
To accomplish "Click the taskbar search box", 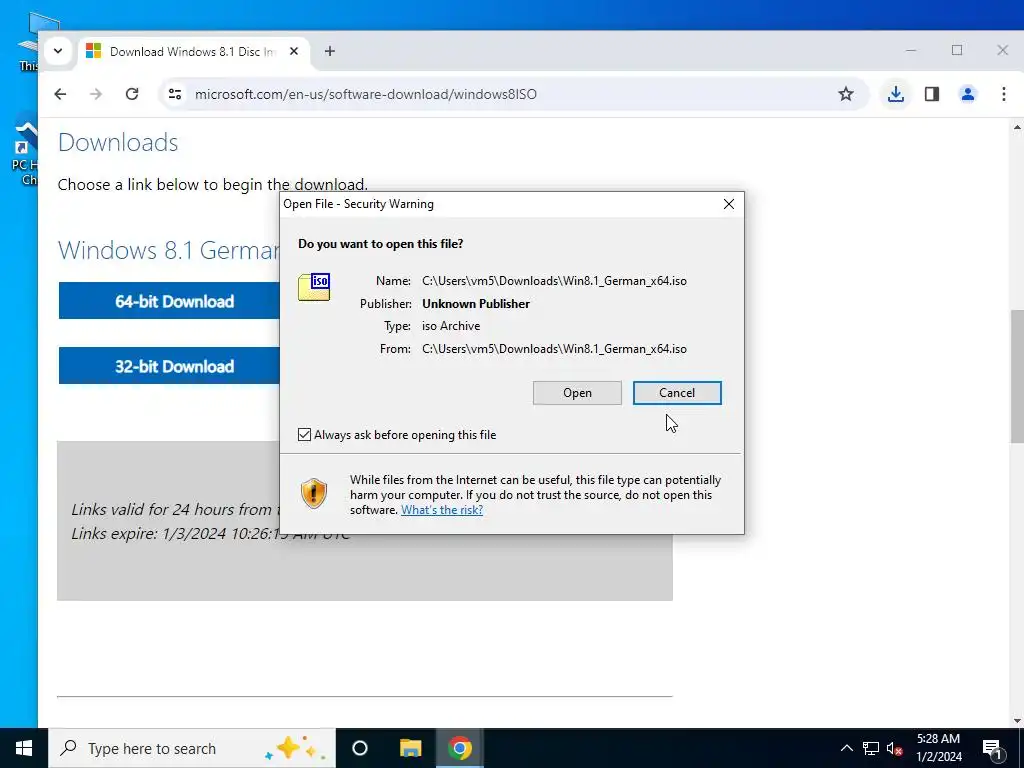I will [192, 748].
